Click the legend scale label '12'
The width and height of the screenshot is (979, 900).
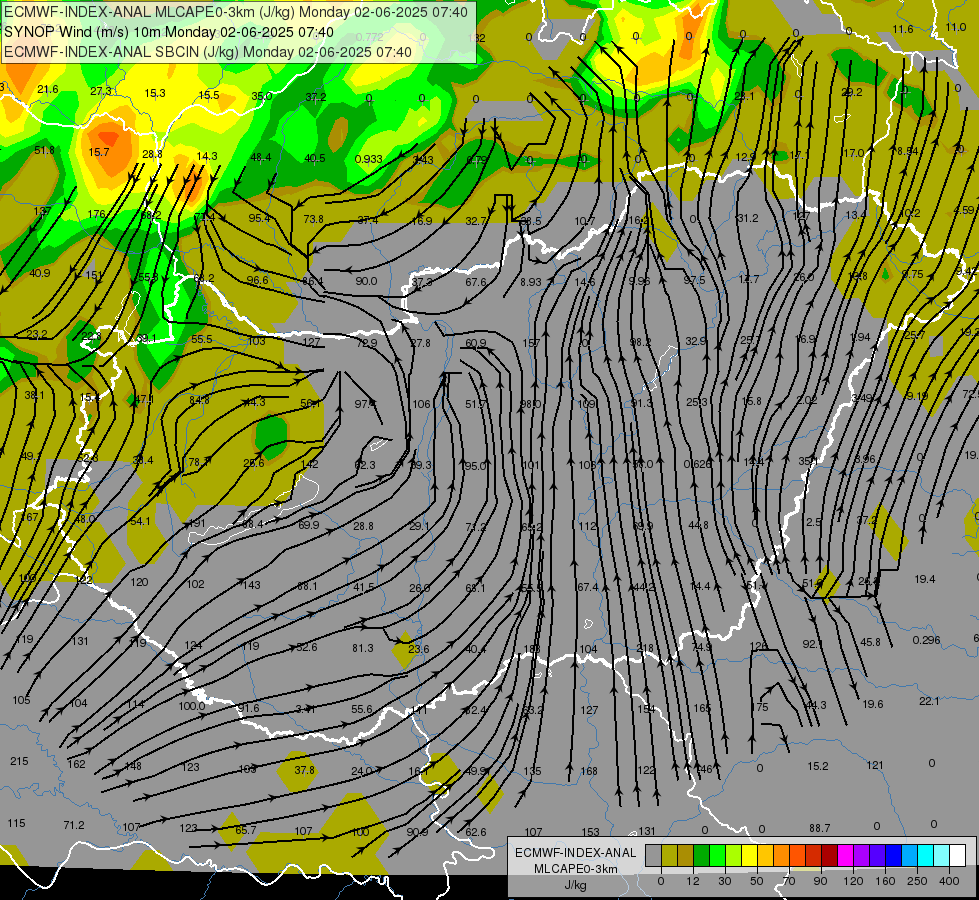(692, 881)
